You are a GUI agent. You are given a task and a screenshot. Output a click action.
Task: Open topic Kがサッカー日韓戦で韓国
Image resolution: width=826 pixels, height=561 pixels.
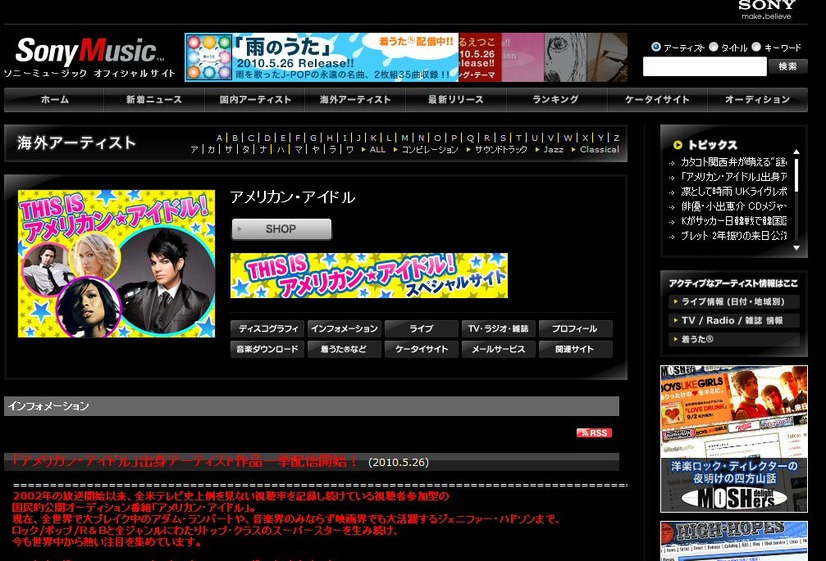(x=734, y=221)
